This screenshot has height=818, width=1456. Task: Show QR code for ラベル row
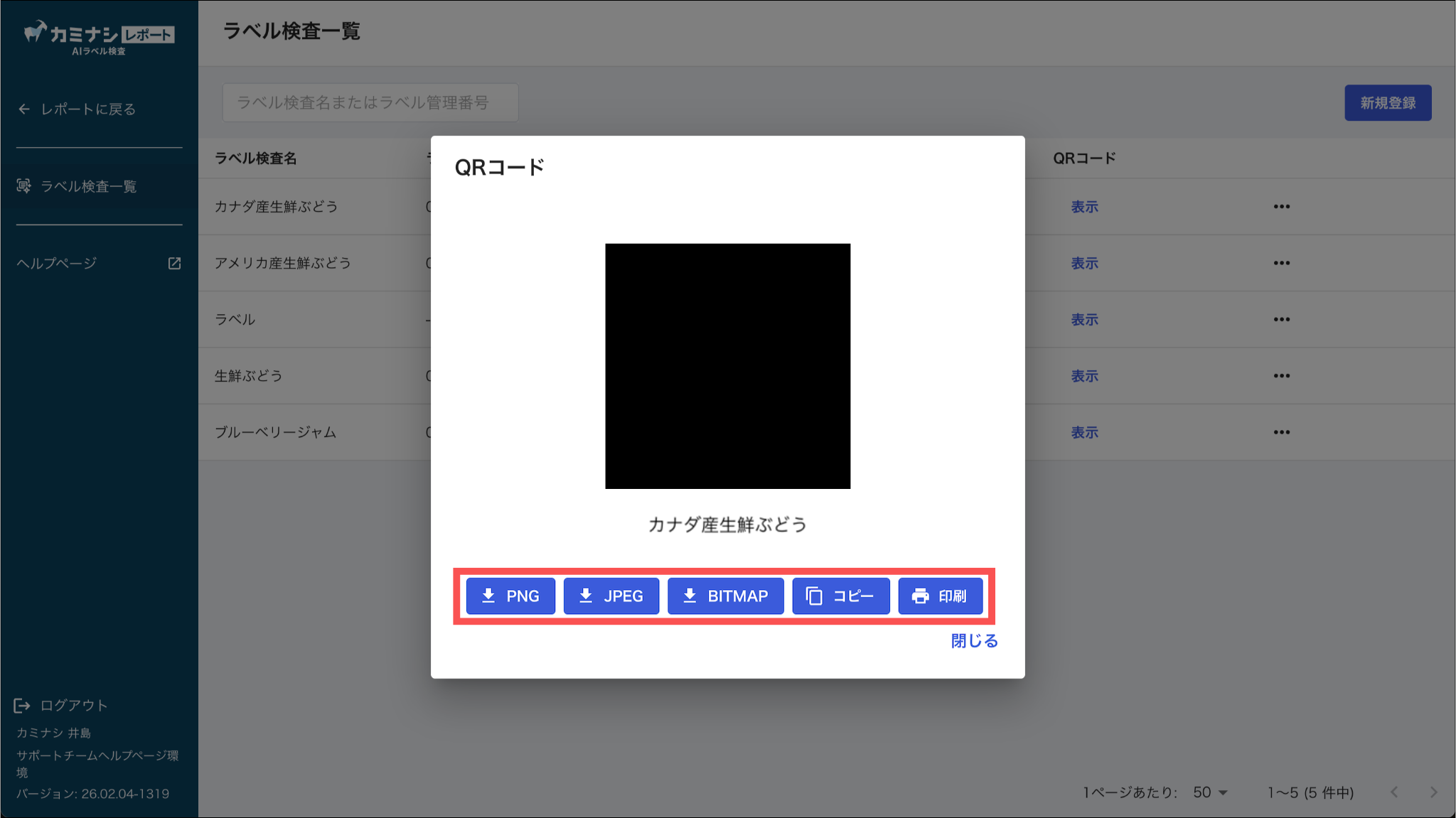1084,320
